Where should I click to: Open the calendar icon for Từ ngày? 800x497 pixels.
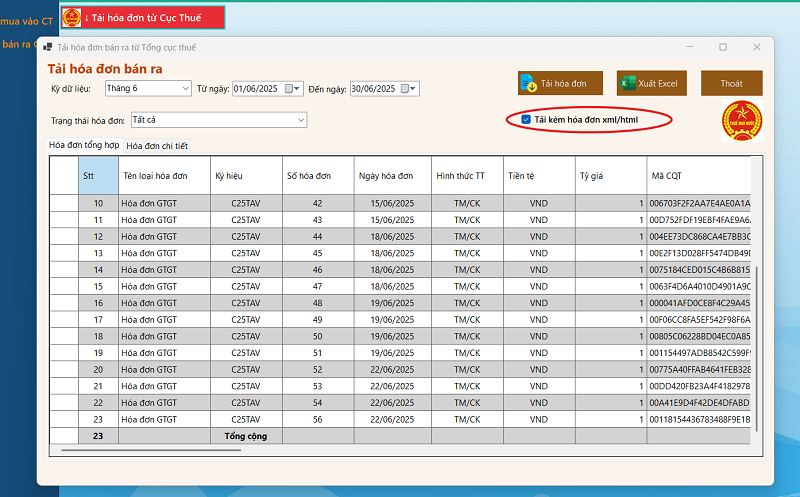tap(289, 89)
